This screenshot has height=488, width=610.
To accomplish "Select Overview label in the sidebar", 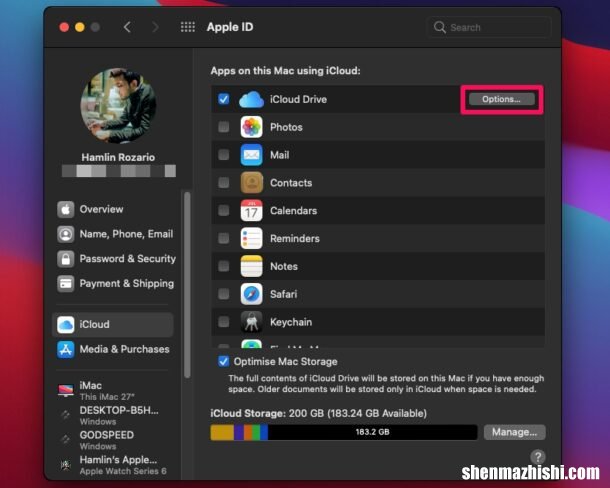I will click(x=101, y=209).
